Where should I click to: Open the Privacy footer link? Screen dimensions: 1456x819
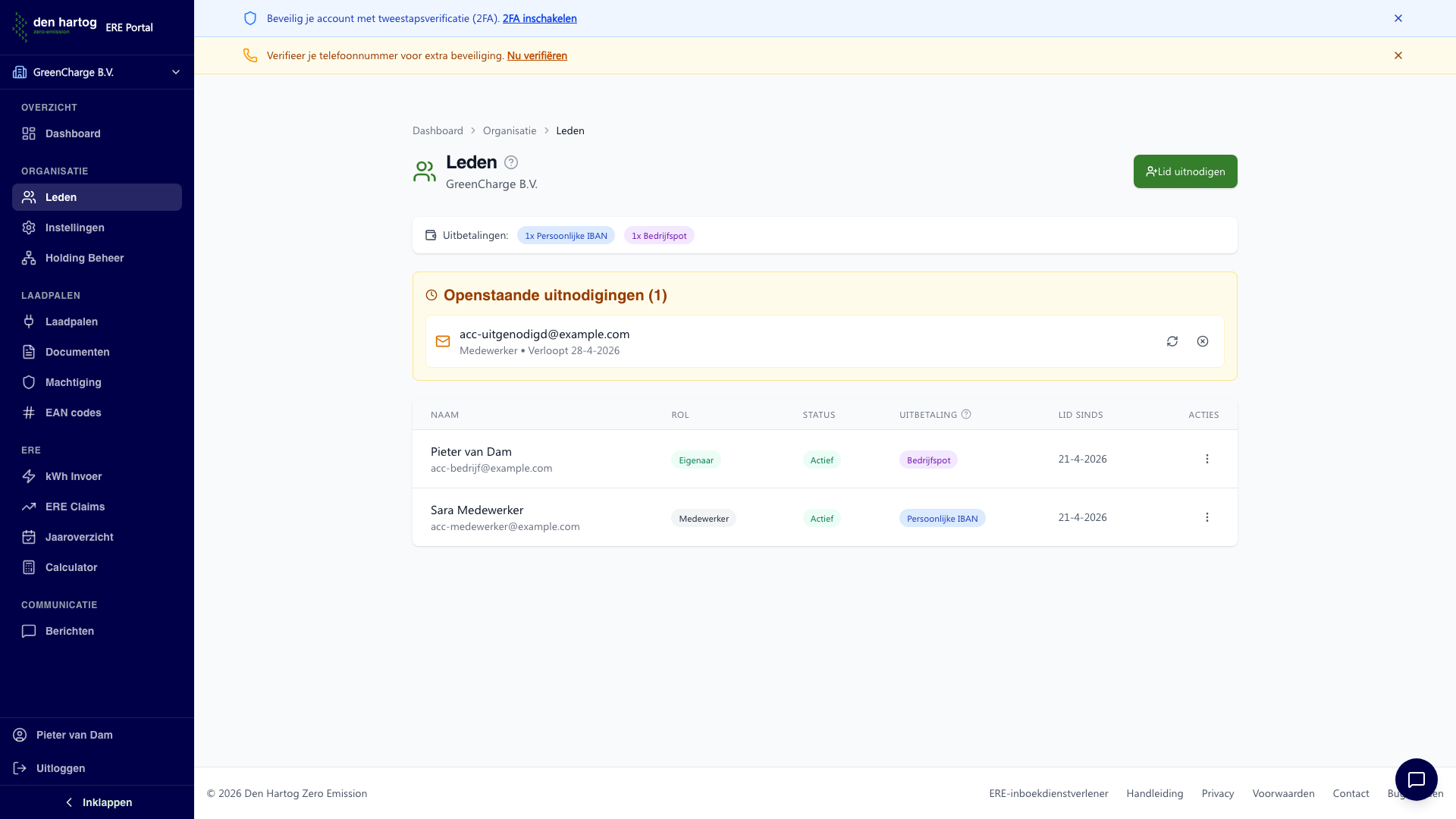(x=1218, y=793)
